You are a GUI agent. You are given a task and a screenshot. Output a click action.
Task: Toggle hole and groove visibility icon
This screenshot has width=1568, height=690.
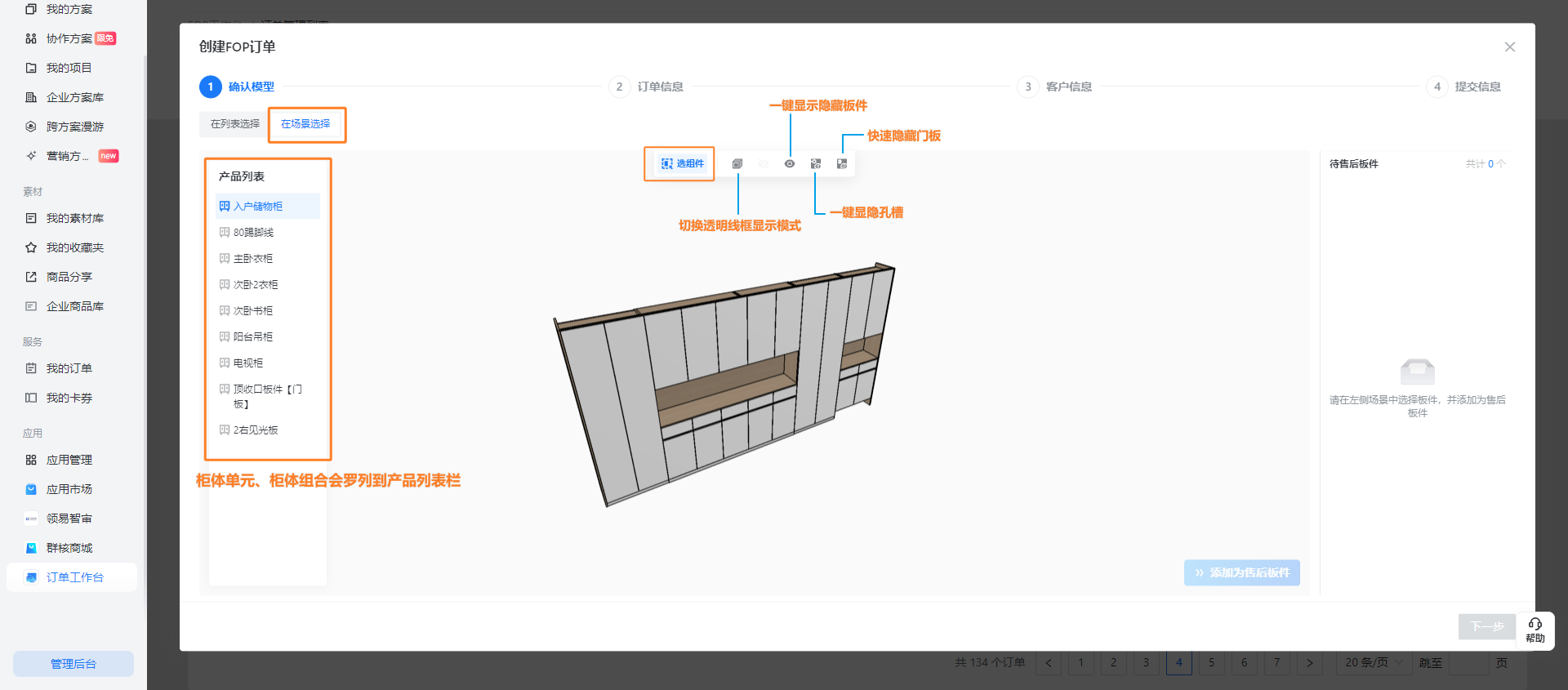pyautogui.click(x=815, y=164)
